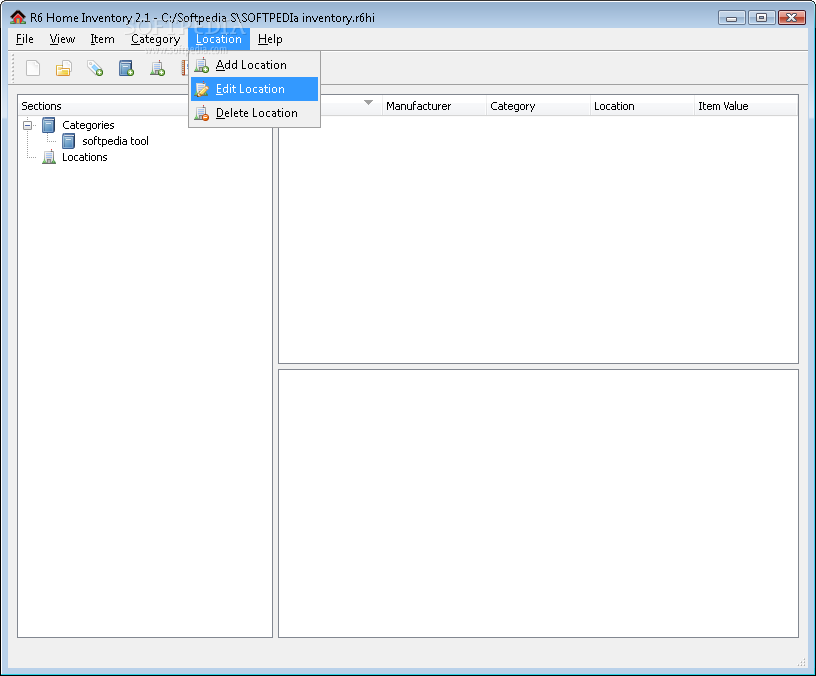Open the Category menu
816x676 pixels.
[155, 39]
